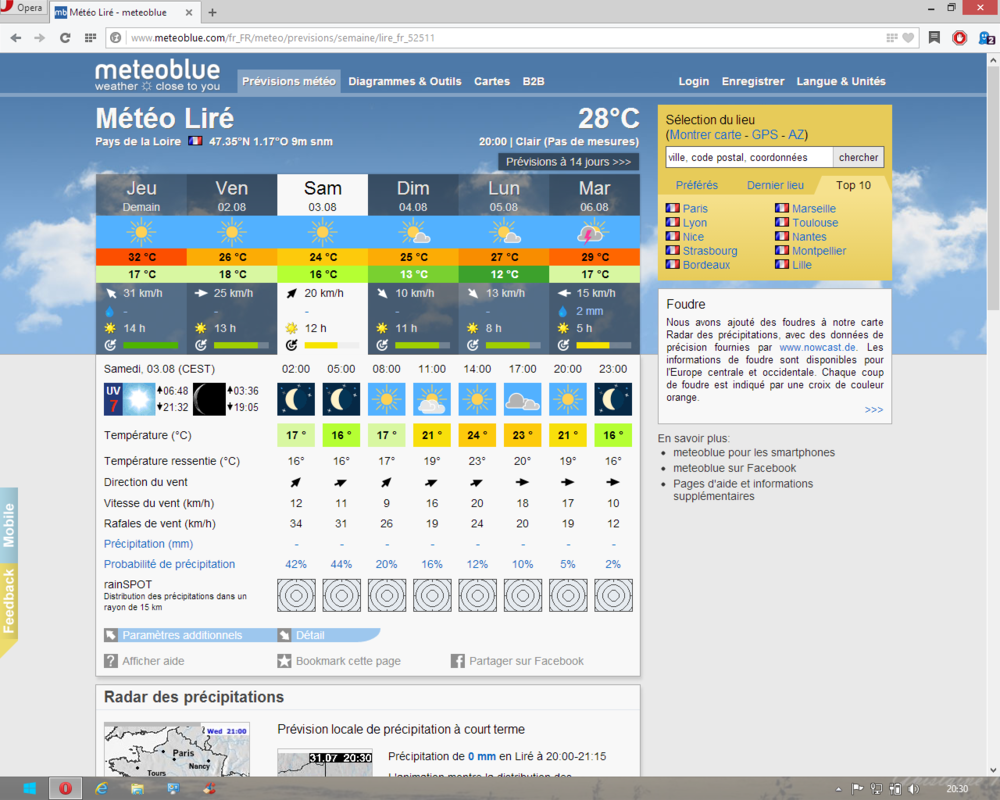The image size is (1000, 800).
Task: Click the radar precipitation map thumbnail
Action: 177,750
